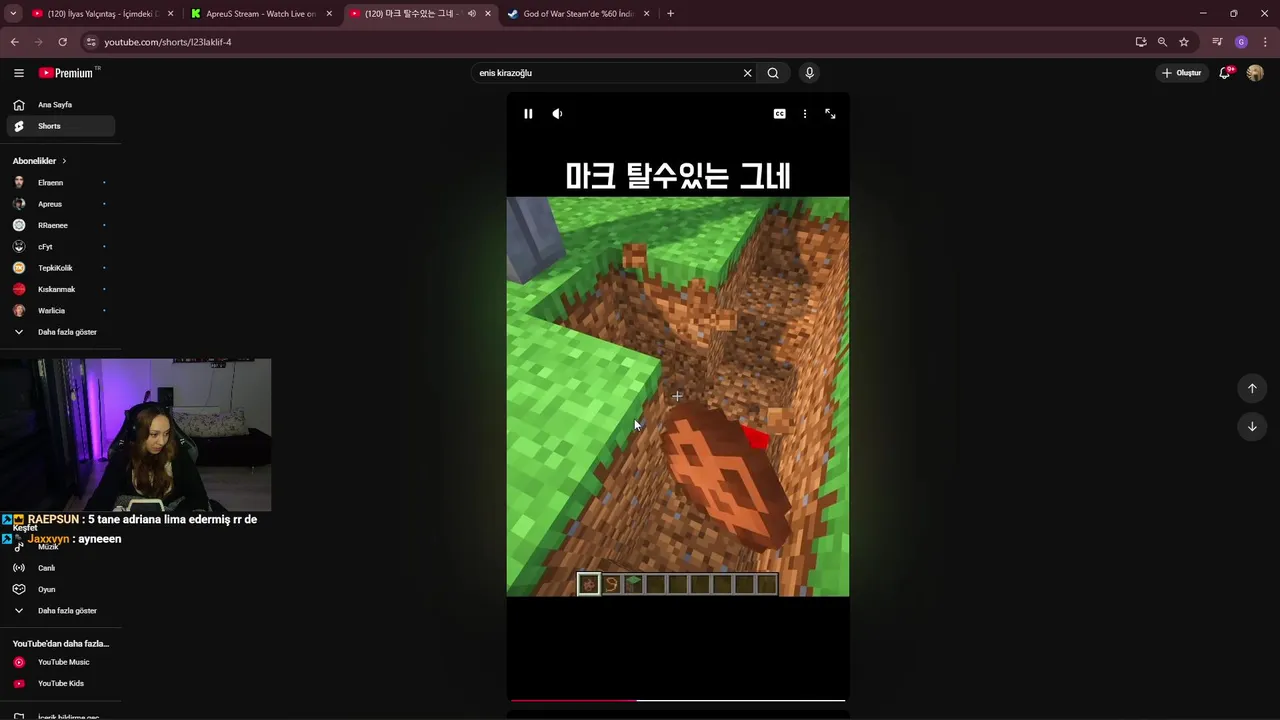
Task: Go to Ana Sayfa in sidebar
Action: (60, 105)
